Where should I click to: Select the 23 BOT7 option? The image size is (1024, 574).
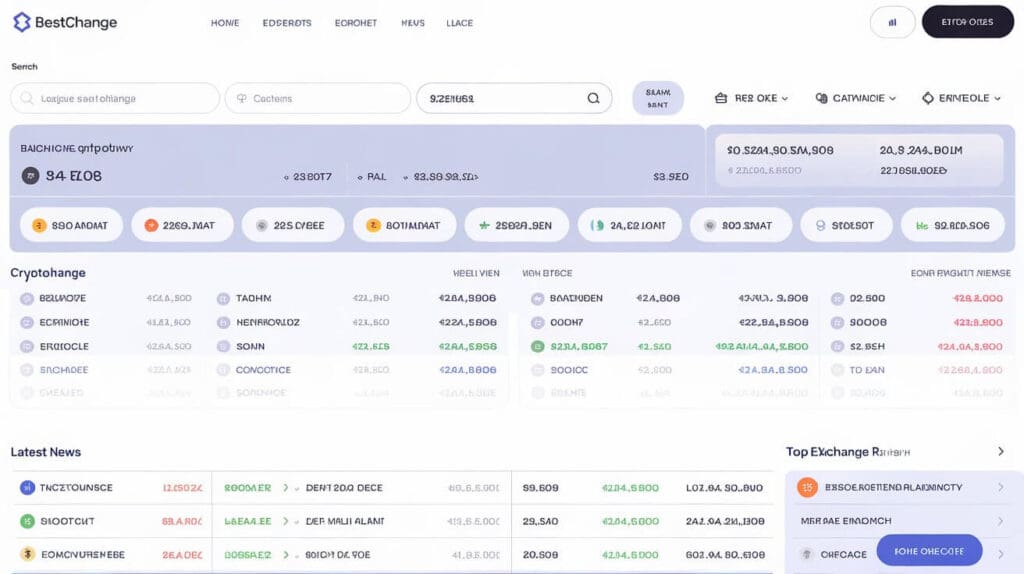[308, 177]
